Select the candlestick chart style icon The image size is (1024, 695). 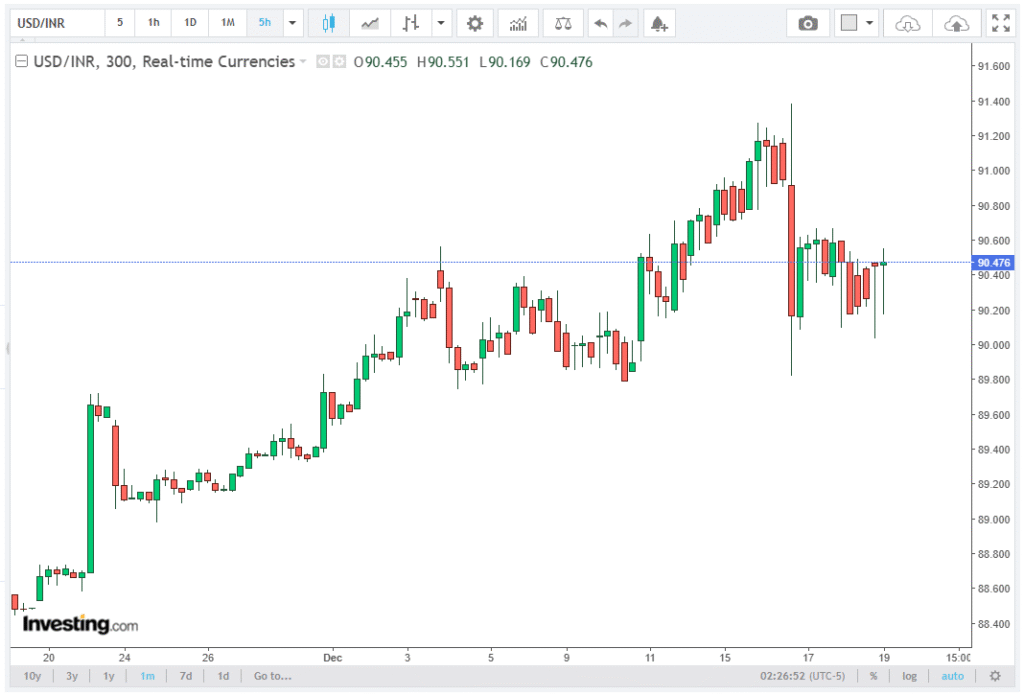(328, 22)
